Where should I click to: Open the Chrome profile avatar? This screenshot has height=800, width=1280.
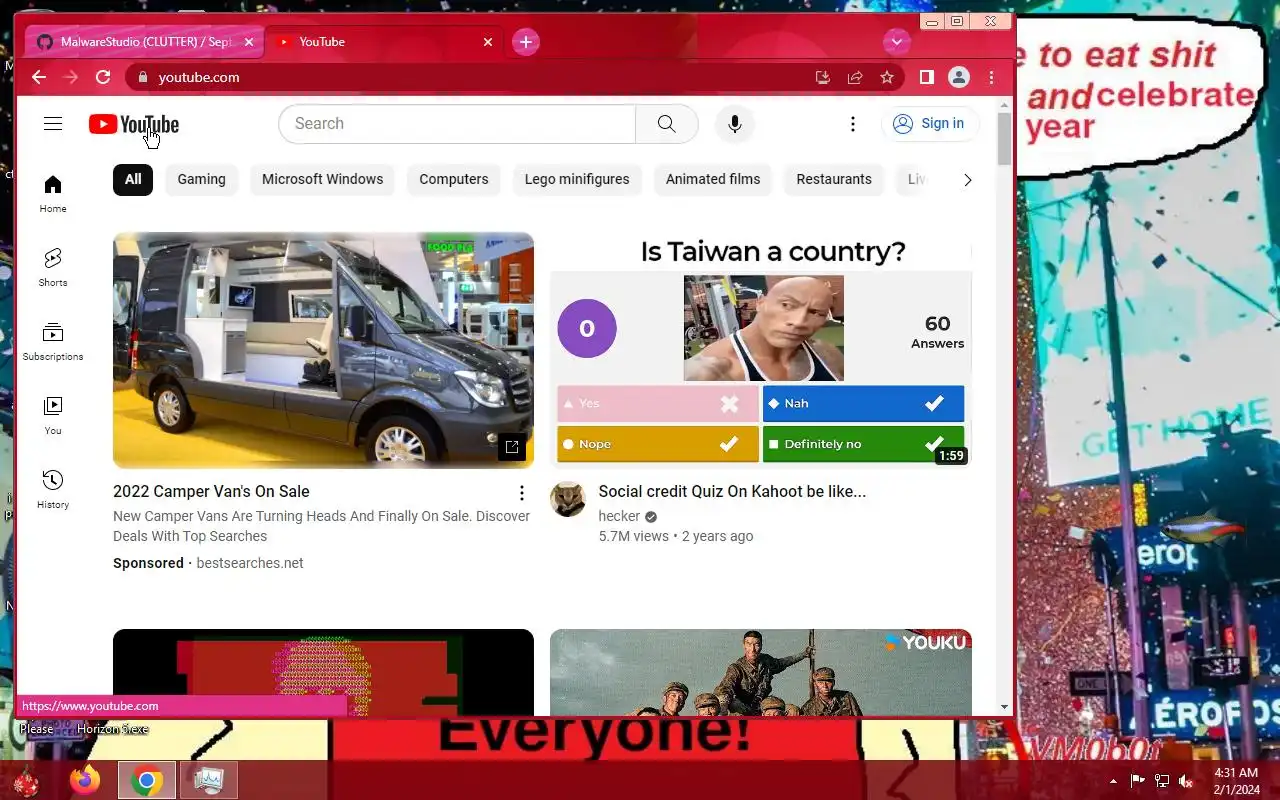pos(959,77)
